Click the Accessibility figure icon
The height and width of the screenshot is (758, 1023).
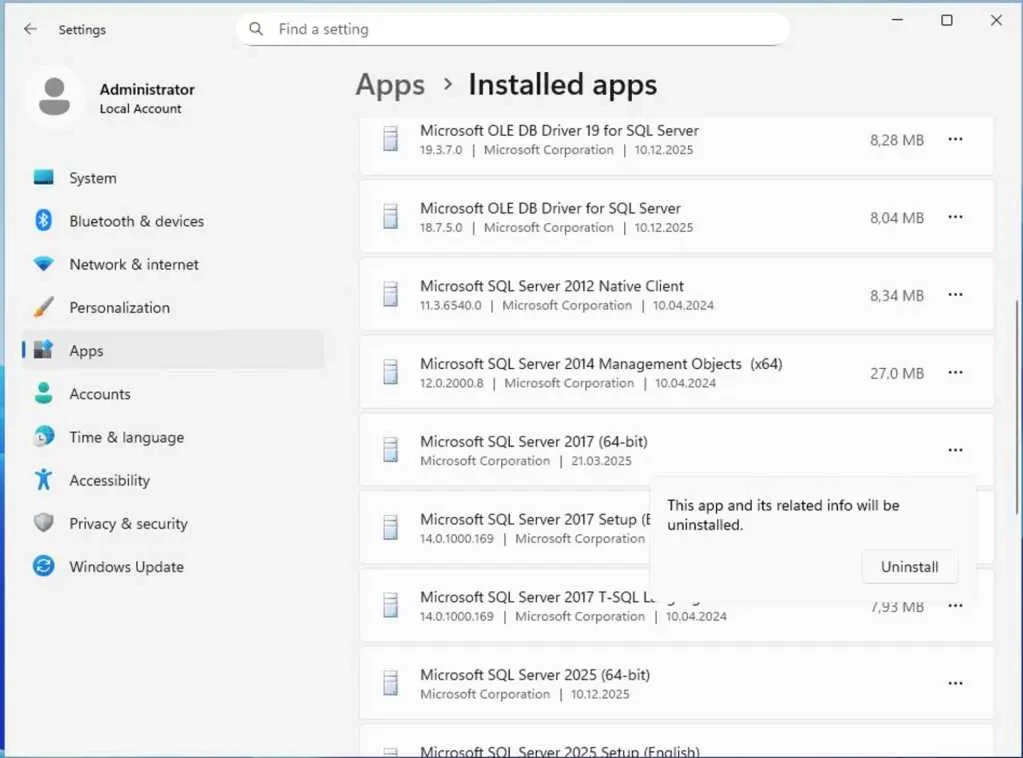tap(43, 480)
